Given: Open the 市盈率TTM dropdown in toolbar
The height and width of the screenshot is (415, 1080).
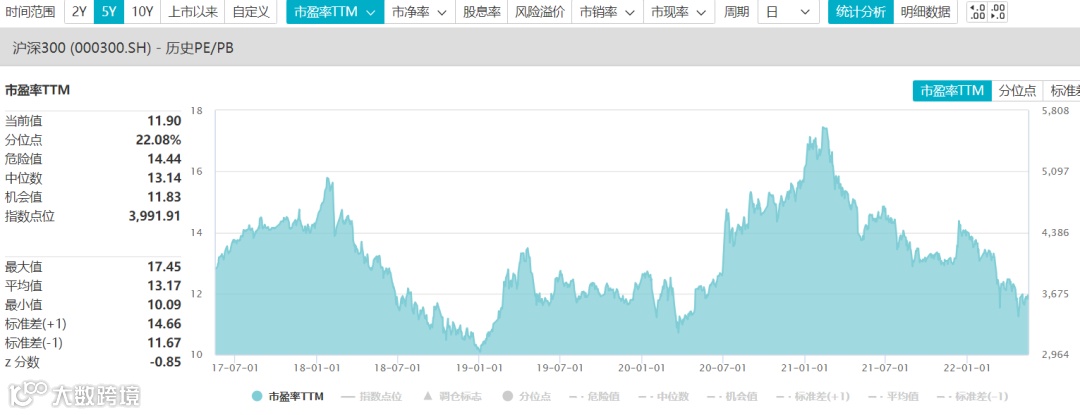Looking at the screenshot, I should click(x=335, y=12).
